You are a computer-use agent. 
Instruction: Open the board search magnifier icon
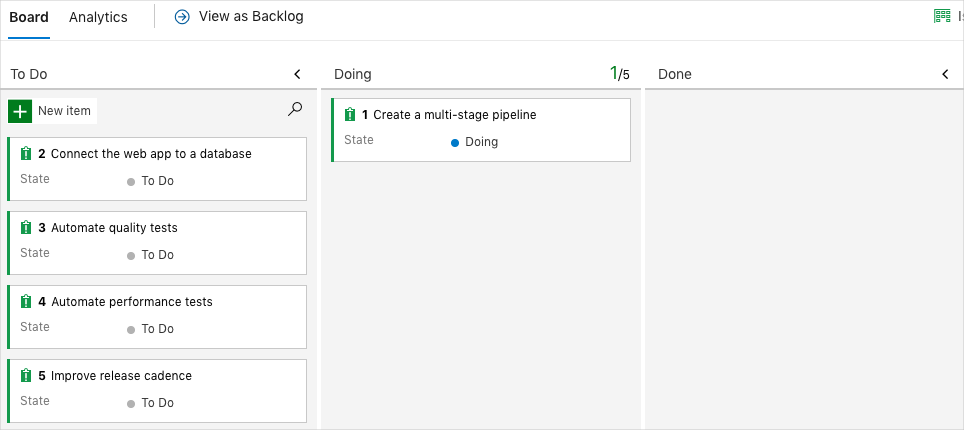point(295,110)
